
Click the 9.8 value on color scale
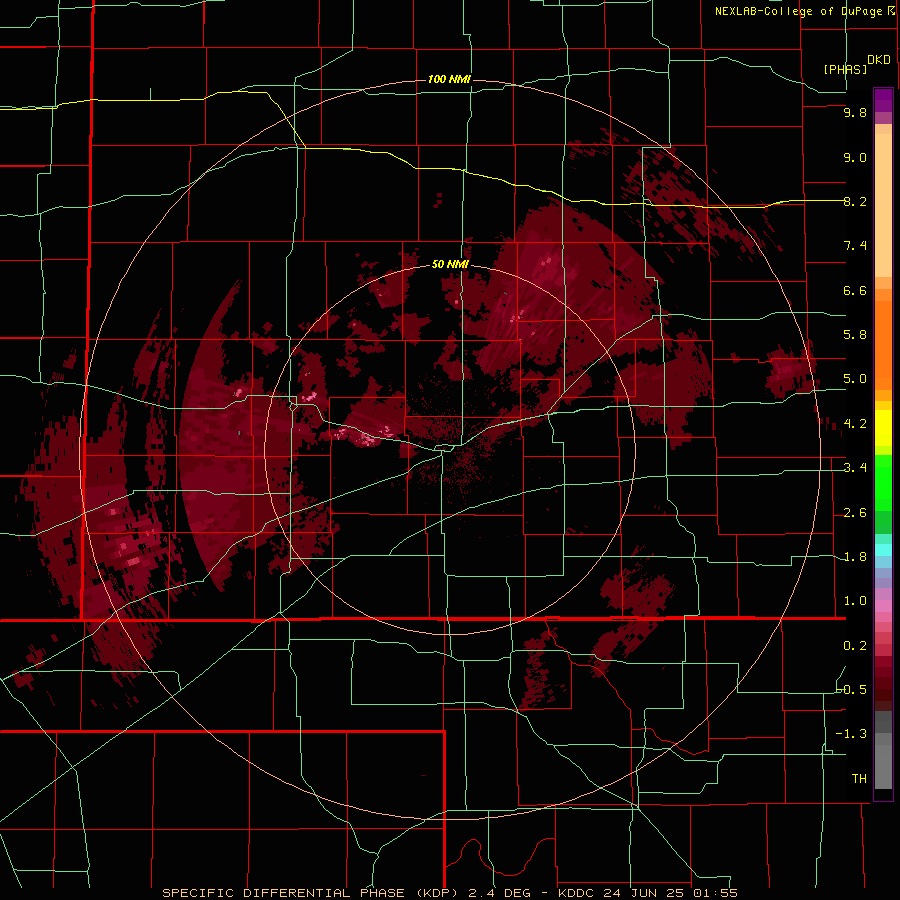[855, 112]
